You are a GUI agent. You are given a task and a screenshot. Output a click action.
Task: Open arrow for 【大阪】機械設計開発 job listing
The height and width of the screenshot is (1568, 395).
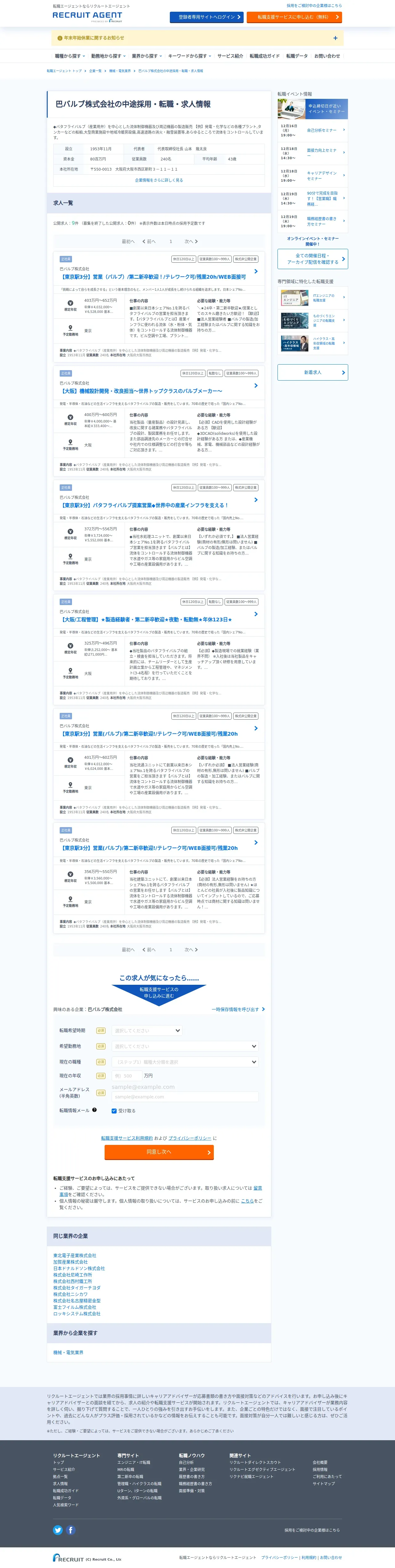pyautogui.click(x=256, y=386)
